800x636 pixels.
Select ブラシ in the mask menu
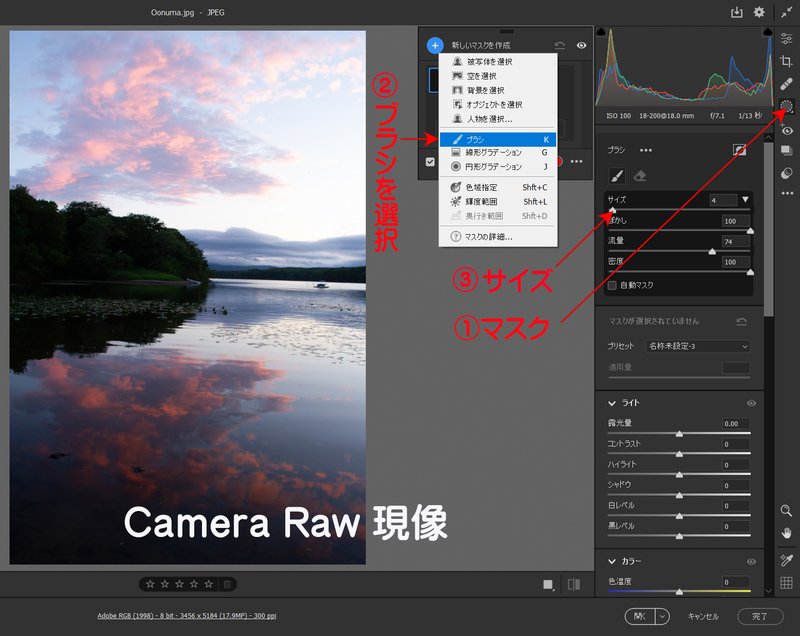point(498,139)
